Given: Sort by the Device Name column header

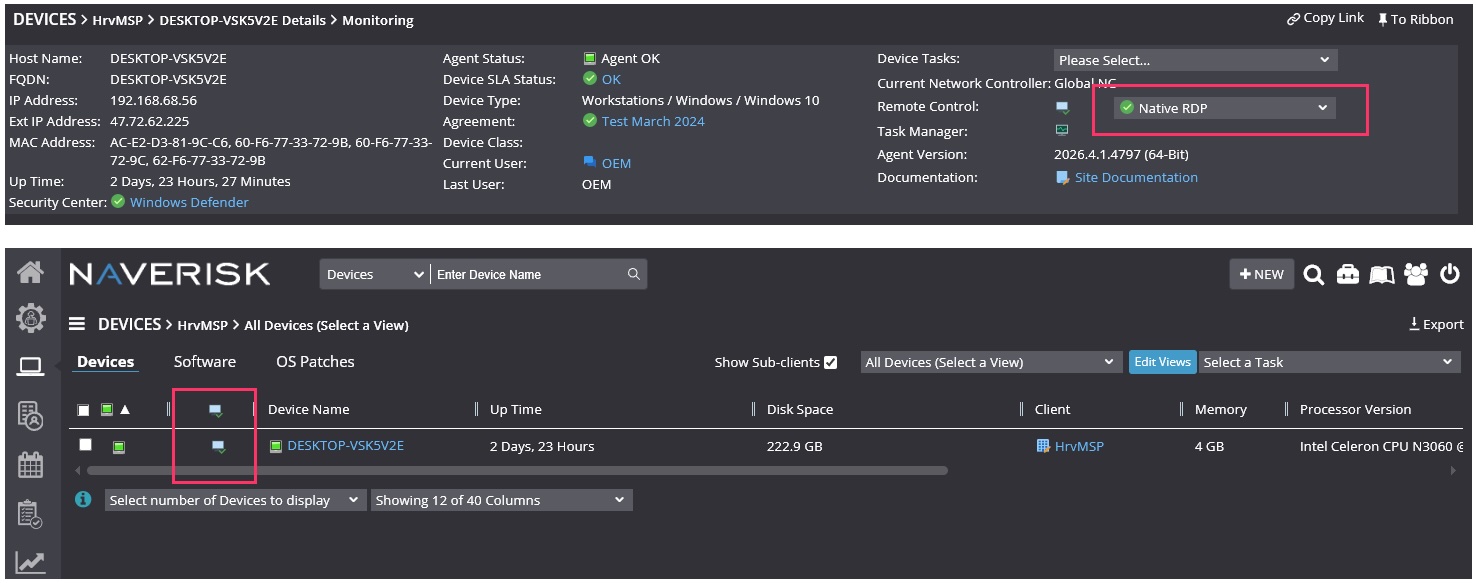Looking at the screenshot, I should click(309, 409).
